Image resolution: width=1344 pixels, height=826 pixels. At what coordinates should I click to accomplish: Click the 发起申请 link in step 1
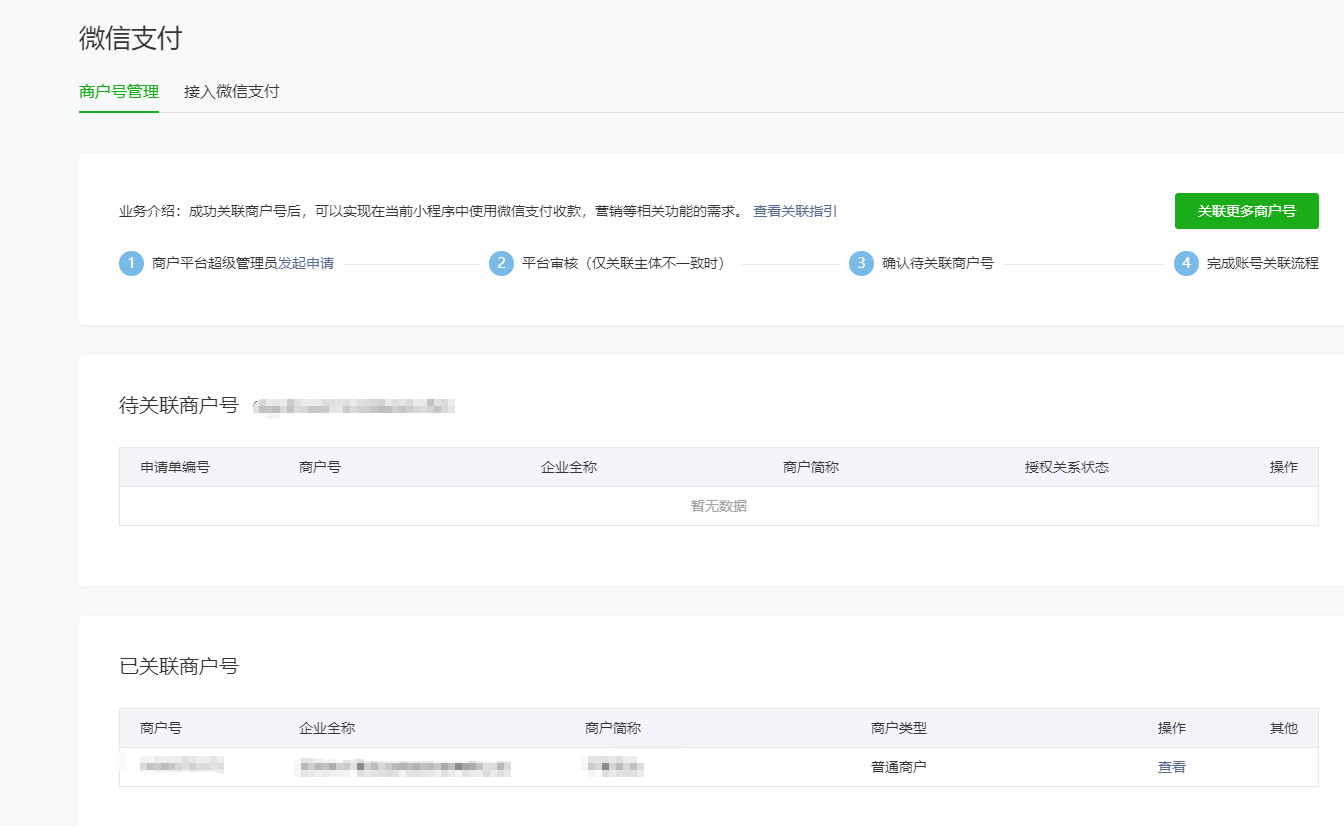(x=306, y=264)
